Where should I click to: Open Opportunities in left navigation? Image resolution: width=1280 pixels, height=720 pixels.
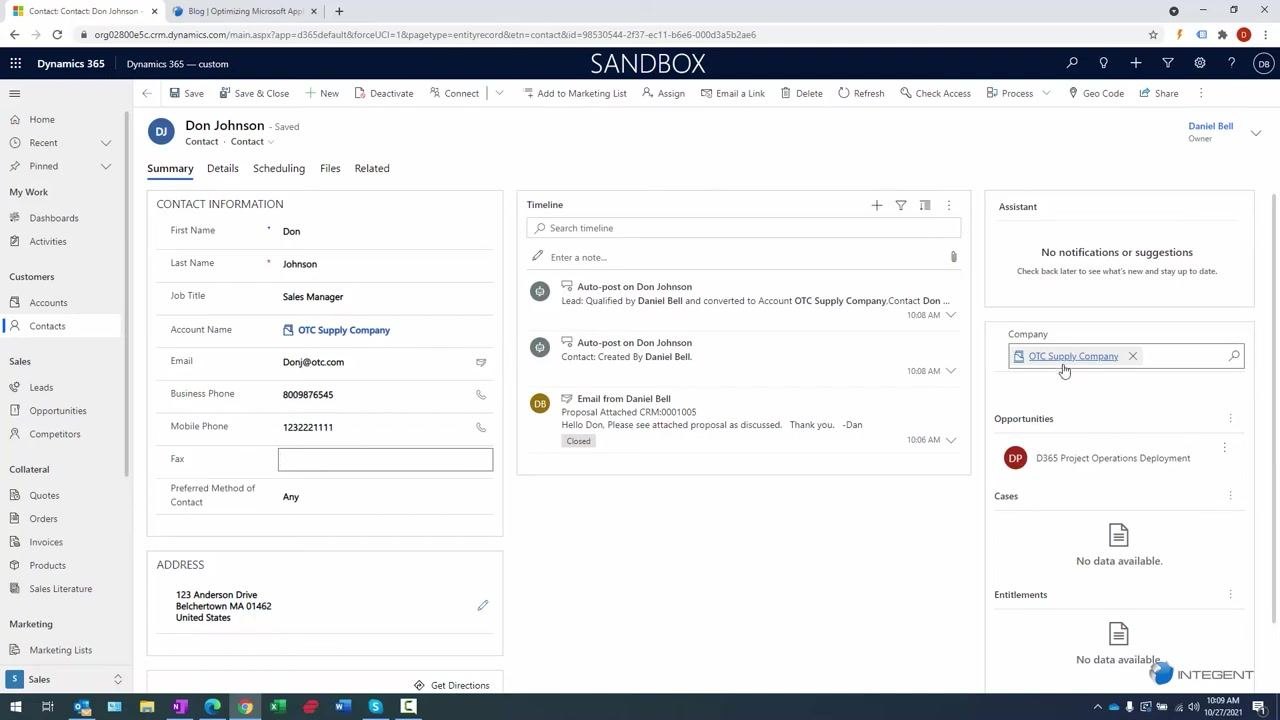point(58,411)
